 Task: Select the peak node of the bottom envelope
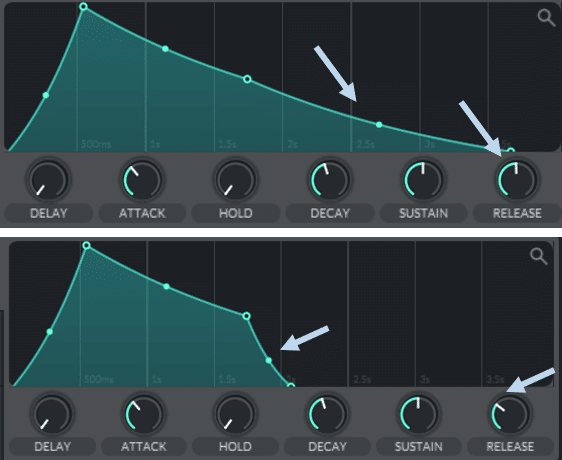[x=86, y=246]
